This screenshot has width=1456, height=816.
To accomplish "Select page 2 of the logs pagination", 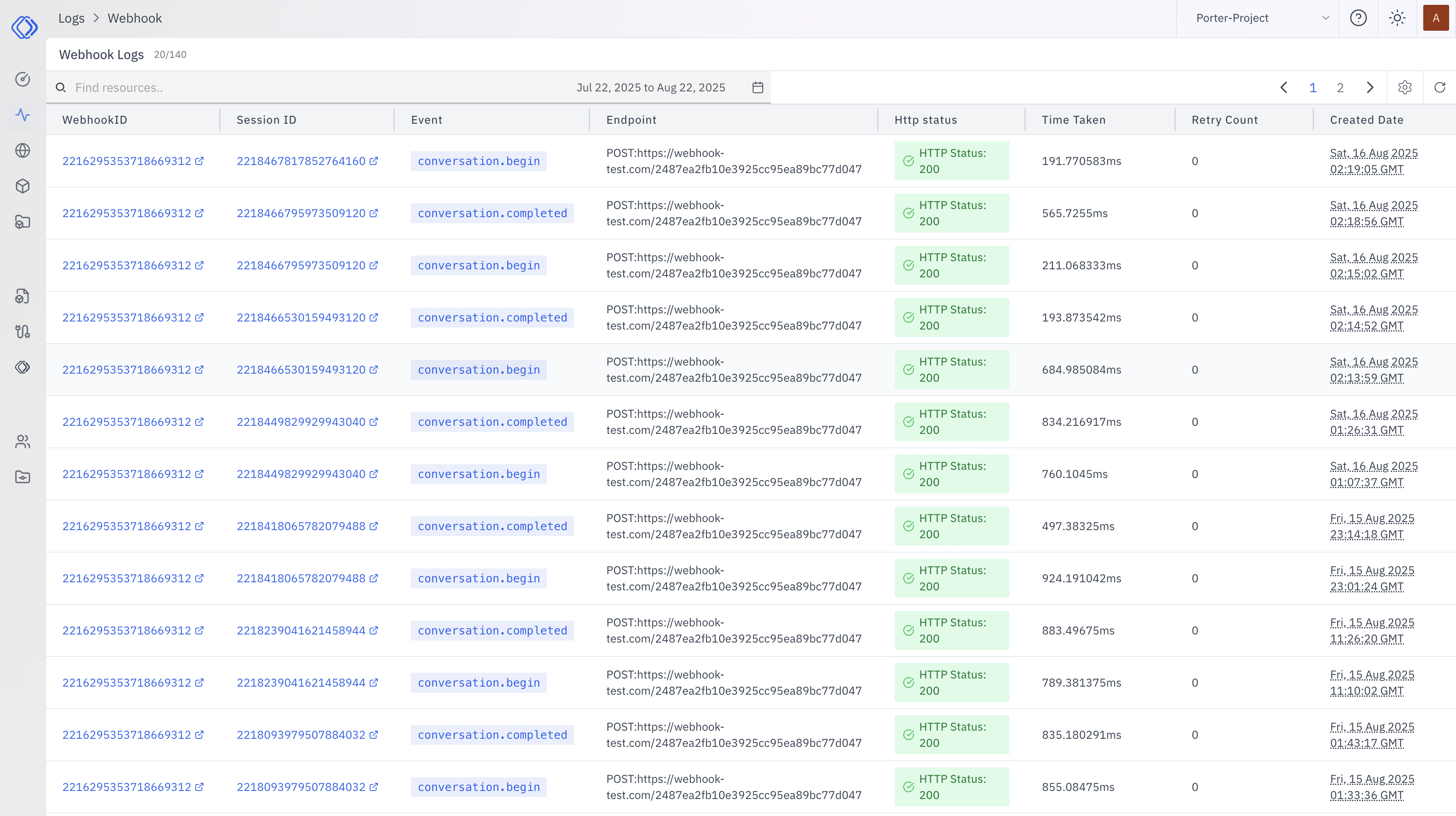I will pos(1341,88).
